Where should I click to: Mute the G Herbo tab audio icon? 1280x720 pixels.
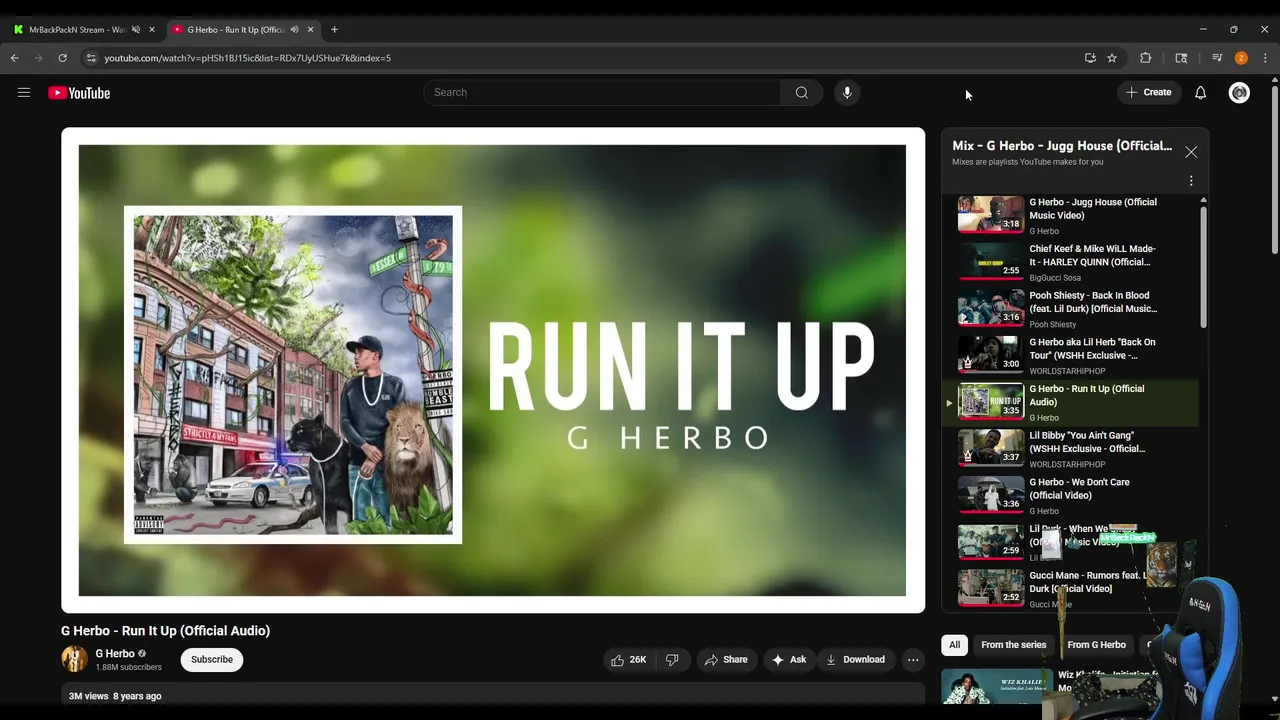294,29
